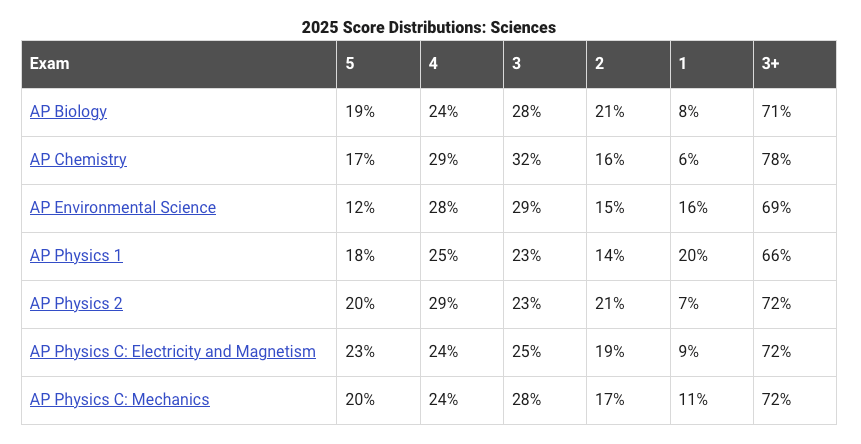Click the 2025 Score Distributions: Sciences title
Screen dimensions: 861x444
(x=428, y=27)
